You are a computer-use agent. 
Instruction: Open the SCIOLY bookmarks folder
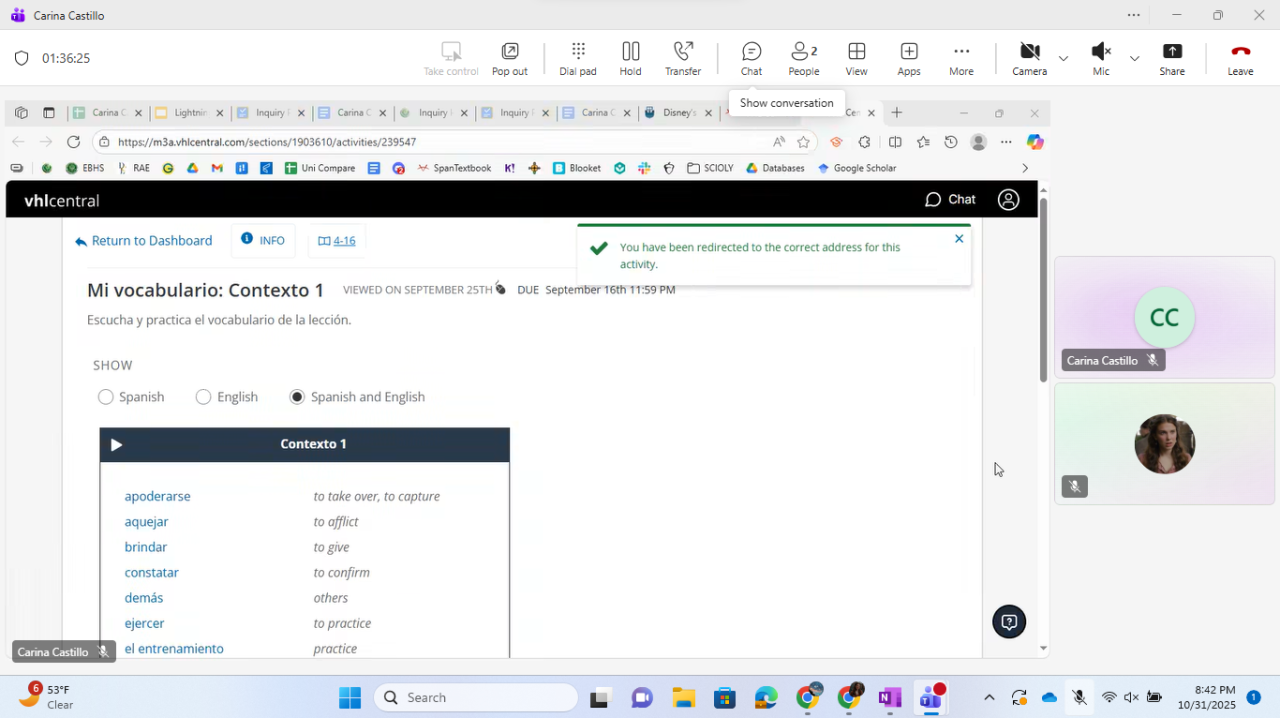pos(710,168)
